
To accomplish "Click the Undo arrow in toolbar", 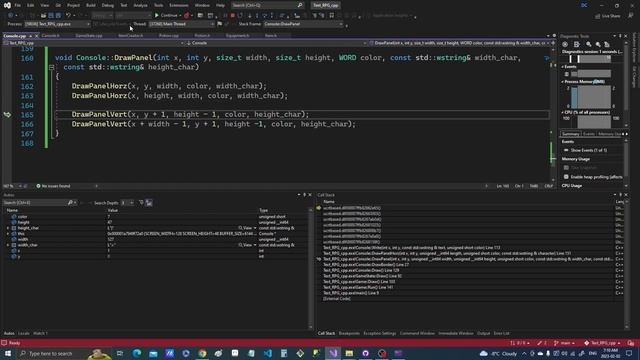I will click(68, 16).
